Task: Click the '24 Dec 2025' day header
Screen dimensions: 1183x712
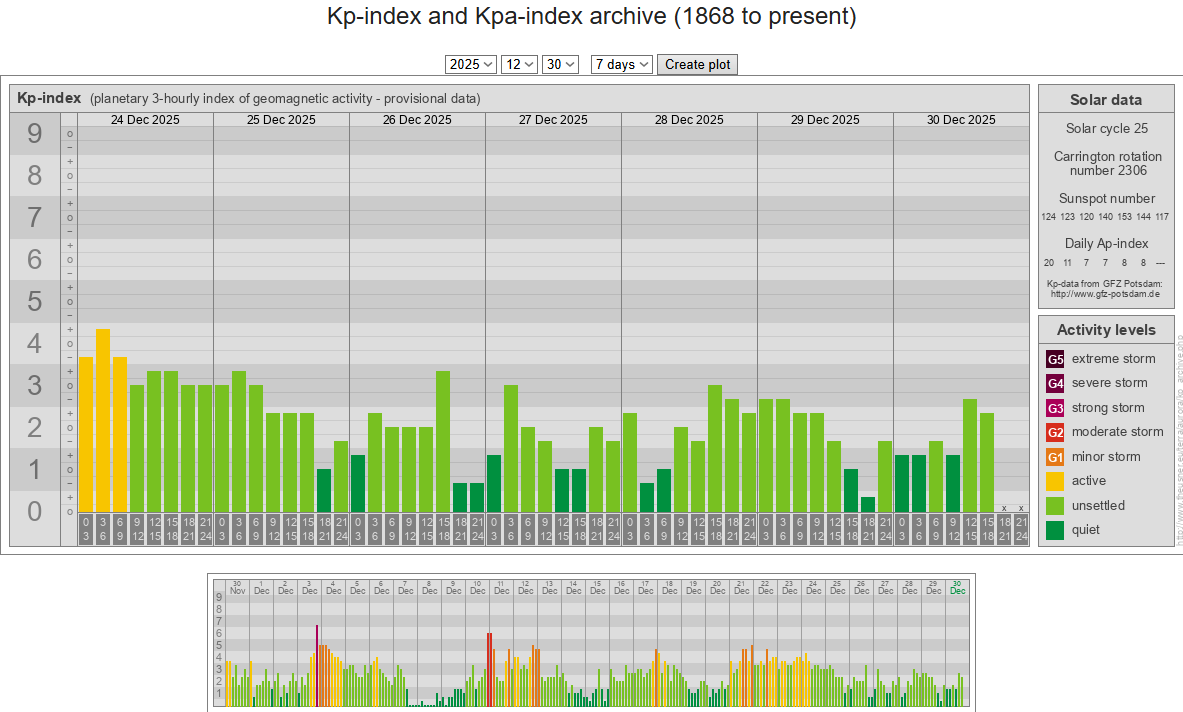Action: pos(145,120)
